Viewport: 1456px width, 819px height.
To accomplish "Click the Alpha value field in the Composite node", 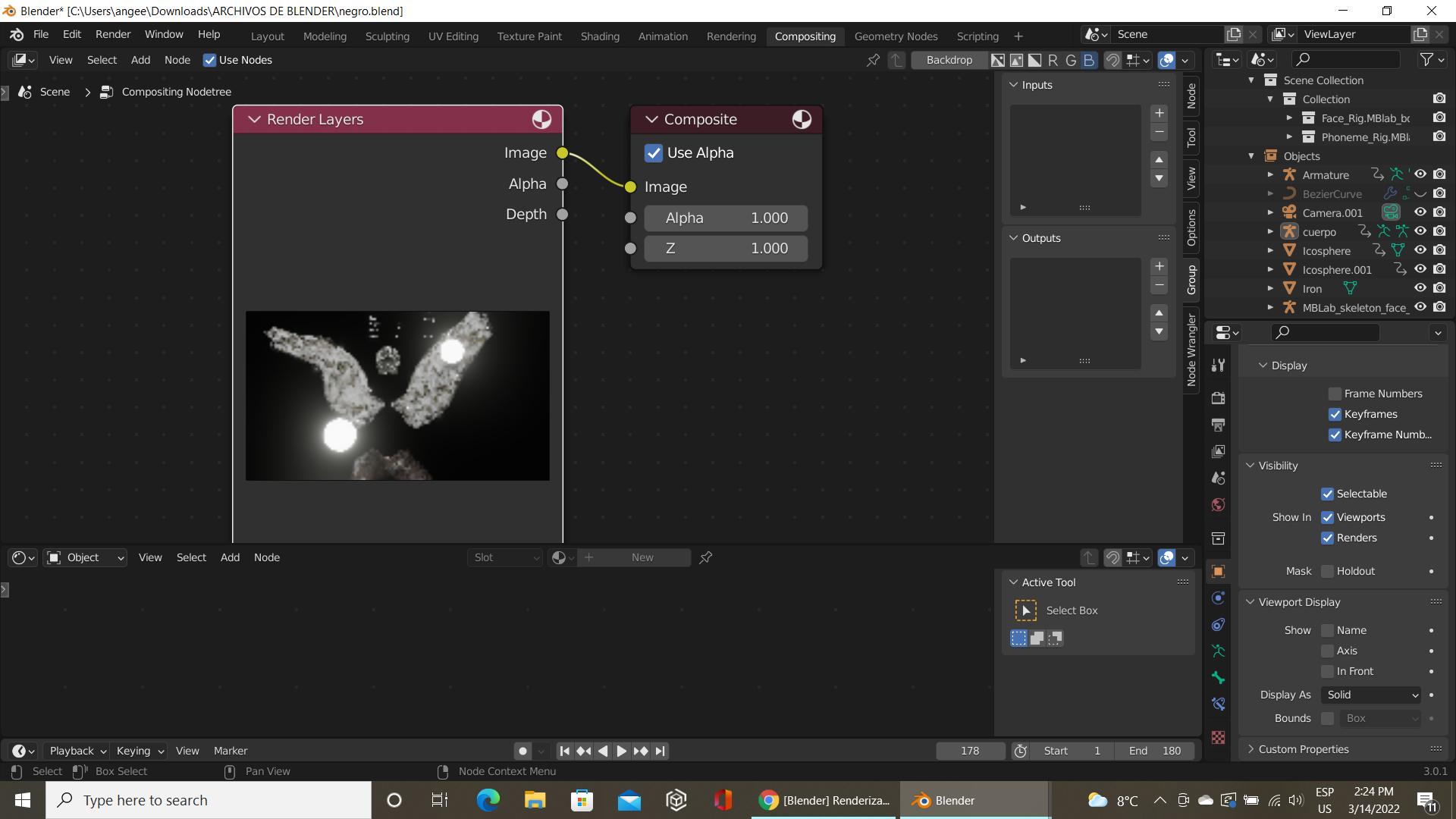I will [x=726, y=218].
